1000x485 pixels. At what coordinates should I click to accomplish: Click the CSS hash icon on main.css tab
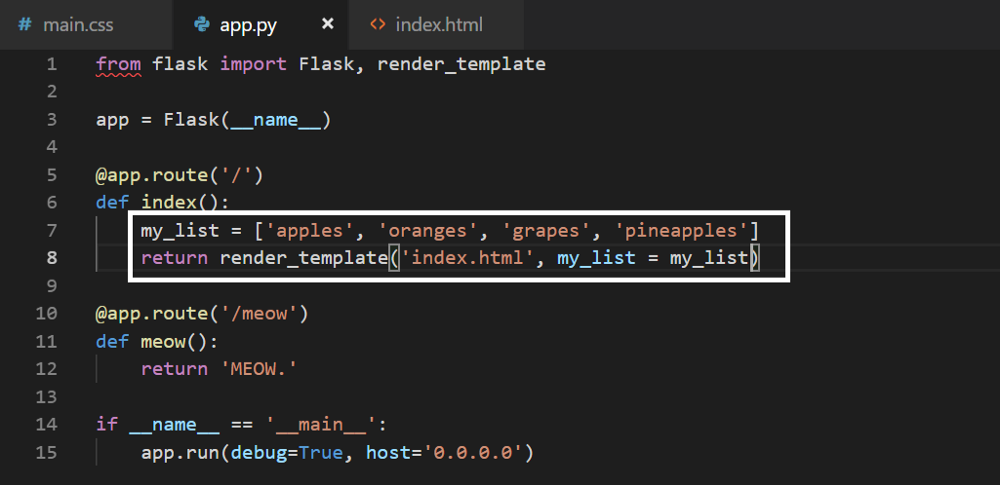click(x=25, y=24)
